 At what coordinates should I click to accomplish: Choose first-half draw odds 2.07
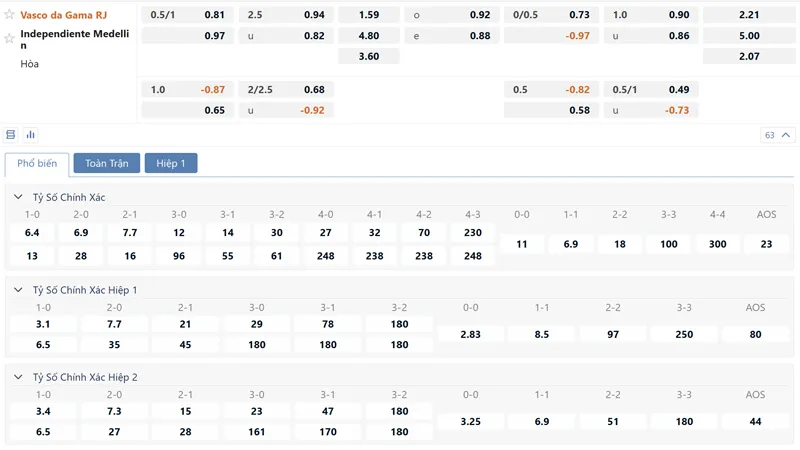coord(749,56)
